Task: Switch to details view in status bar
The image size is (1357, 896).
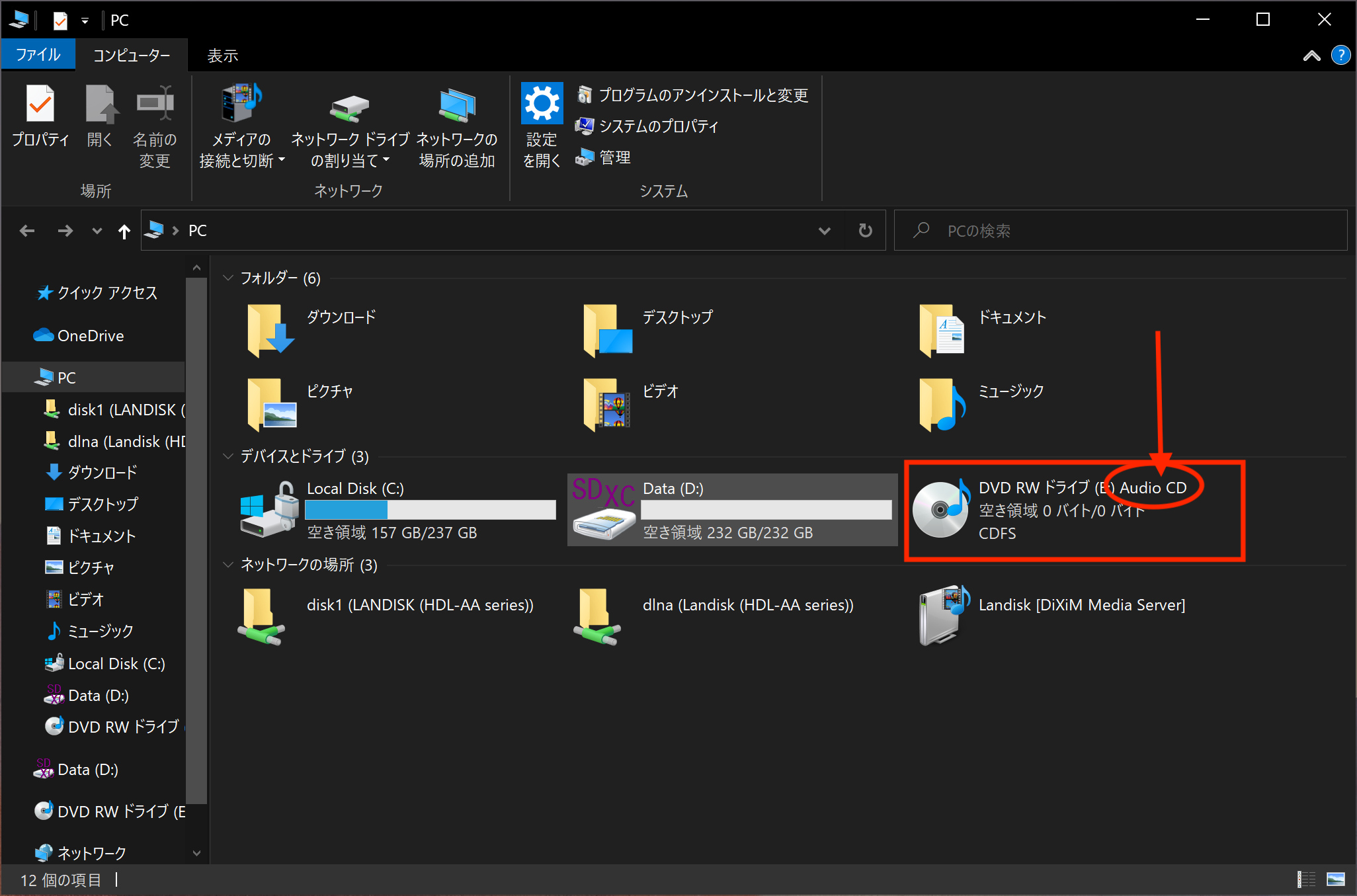Action: click(x=1306, y=879)
